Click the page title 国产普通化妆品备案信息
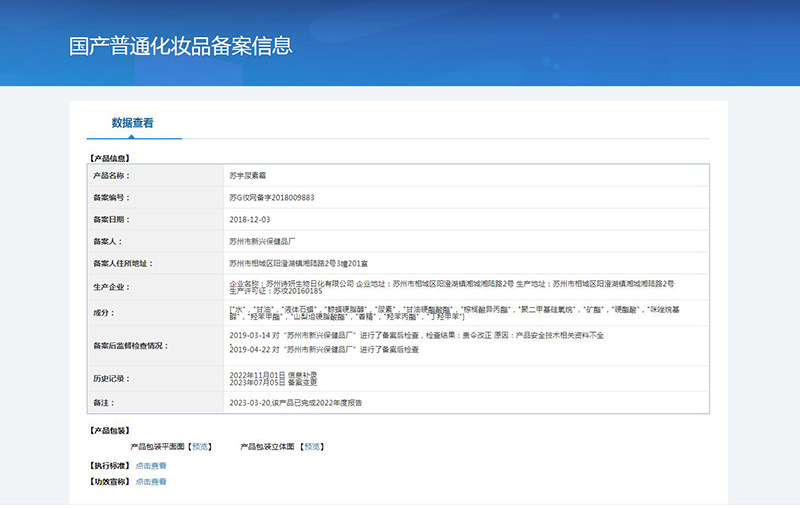The image size is (800, 508). (x=181, y=46)
